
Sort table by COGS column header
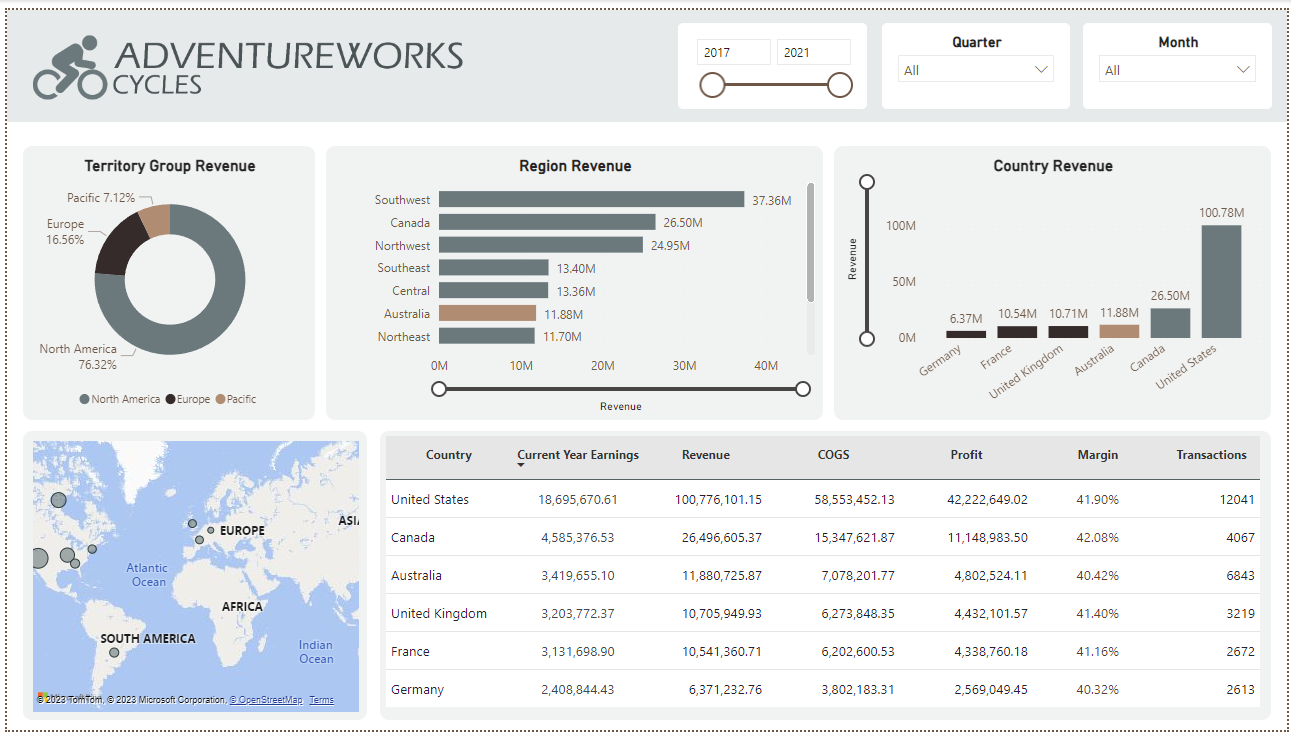(833, 455)
